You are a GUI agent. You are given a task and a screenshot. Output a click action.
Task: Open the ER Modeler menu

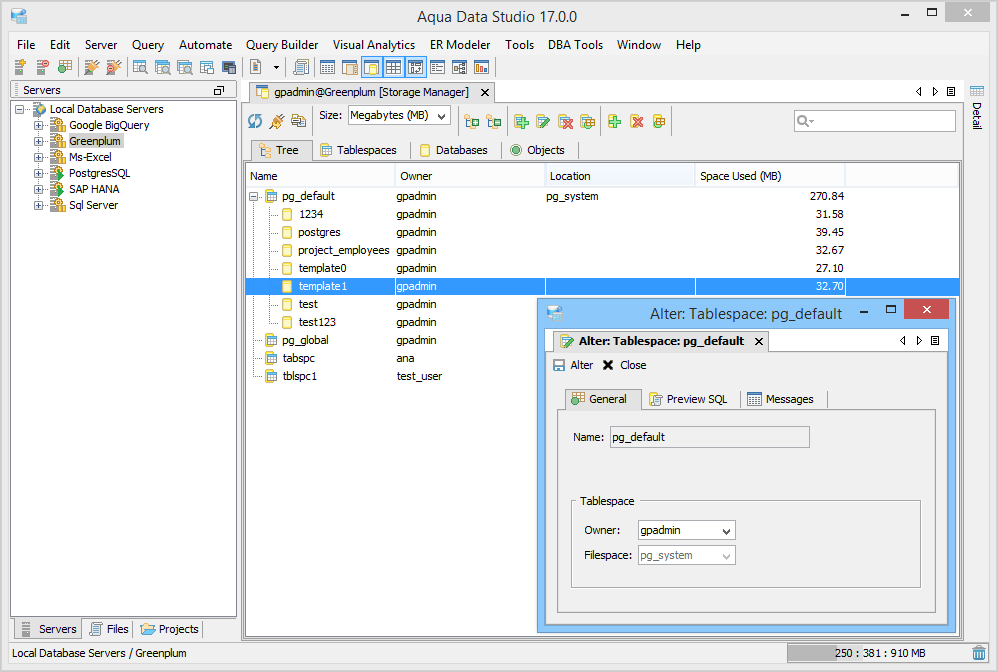click(x=460, y=45)
